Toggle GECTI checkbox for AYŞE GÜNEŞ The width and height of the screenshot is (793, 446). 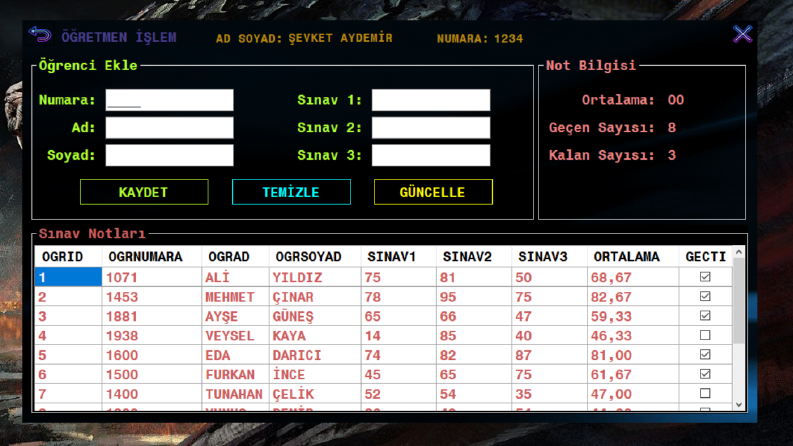(x=705, y=316)
